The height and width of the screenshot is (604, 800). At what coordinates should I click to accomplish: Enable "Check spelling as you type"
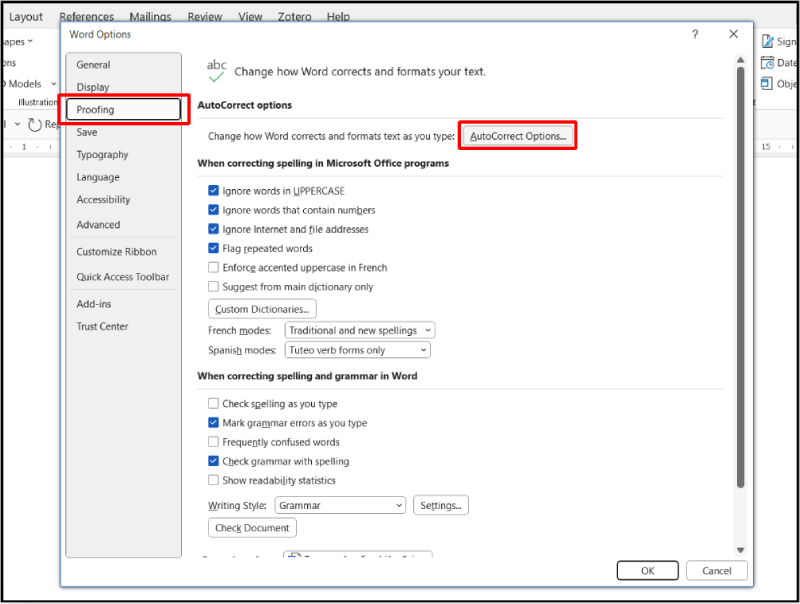tap(214, 404)
